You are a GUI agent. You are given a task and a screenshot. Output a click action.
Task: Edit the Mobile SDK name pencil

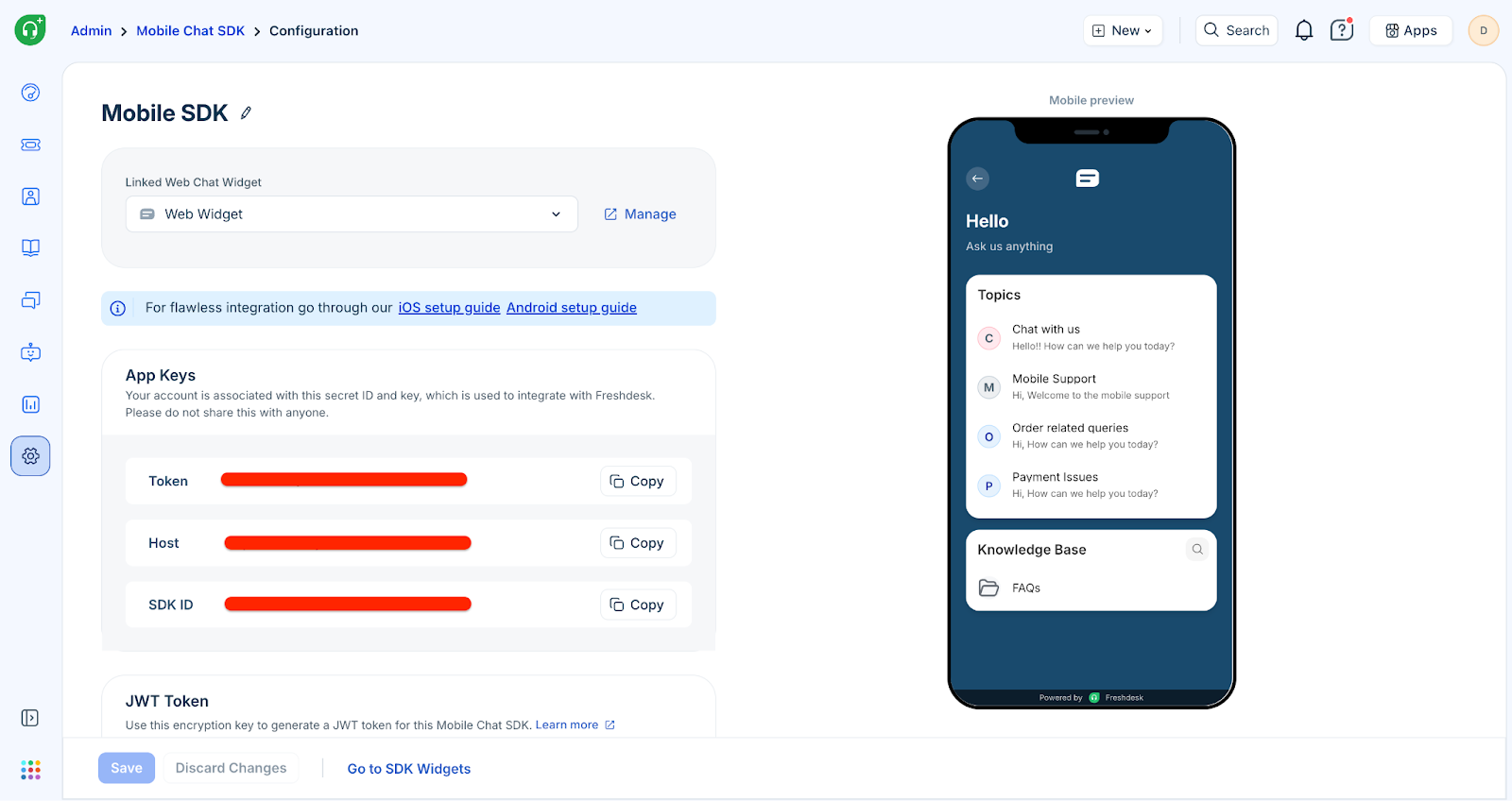(x=246, y=113)
